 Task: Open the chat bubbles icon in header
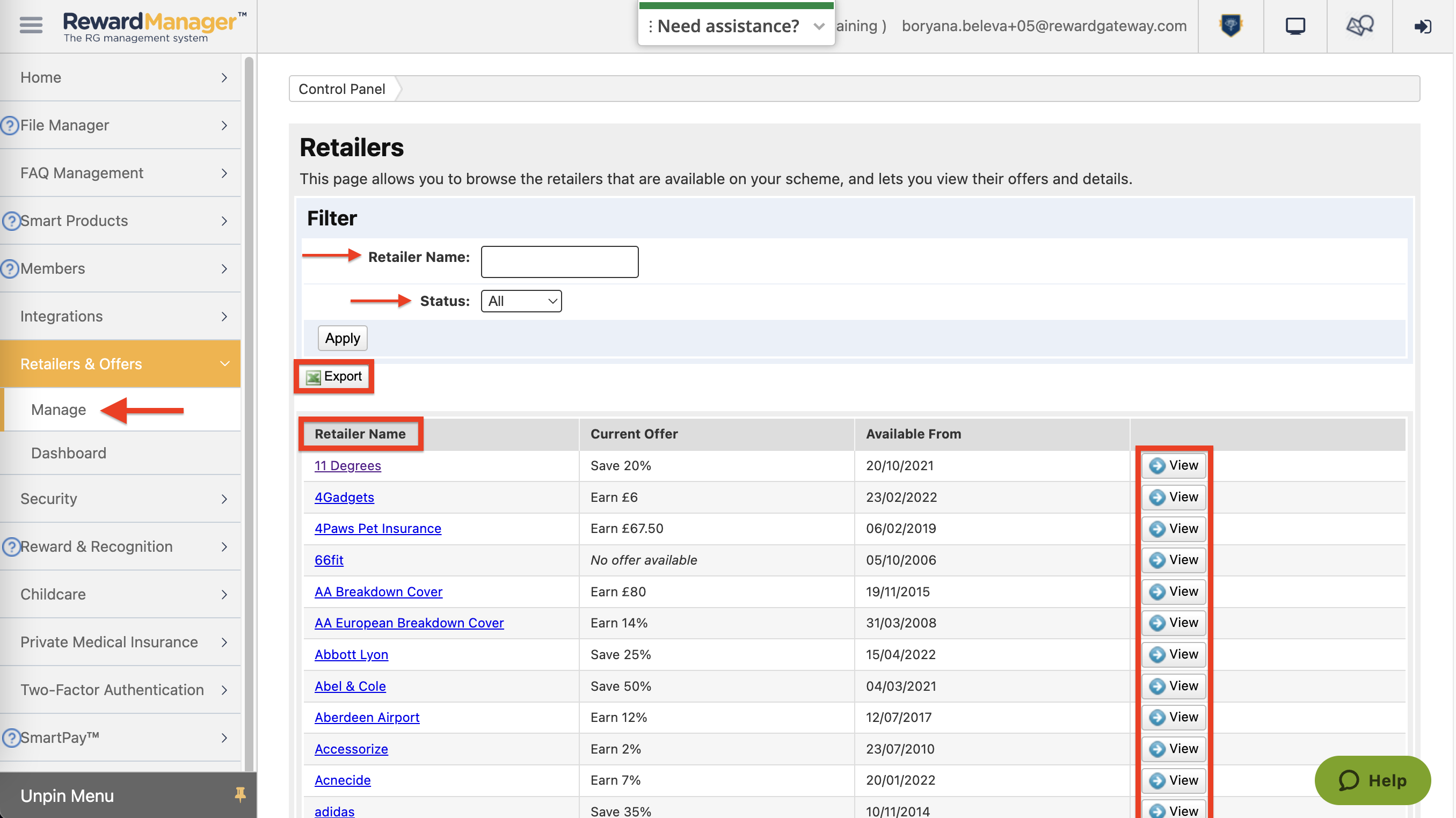(1359, 25)
